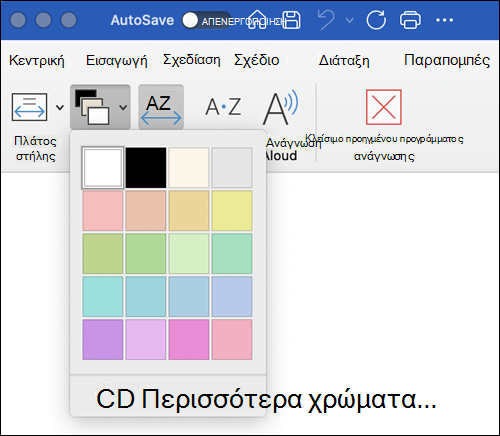
Task: Click the macOS zoom window button
Action: [69, 20]
